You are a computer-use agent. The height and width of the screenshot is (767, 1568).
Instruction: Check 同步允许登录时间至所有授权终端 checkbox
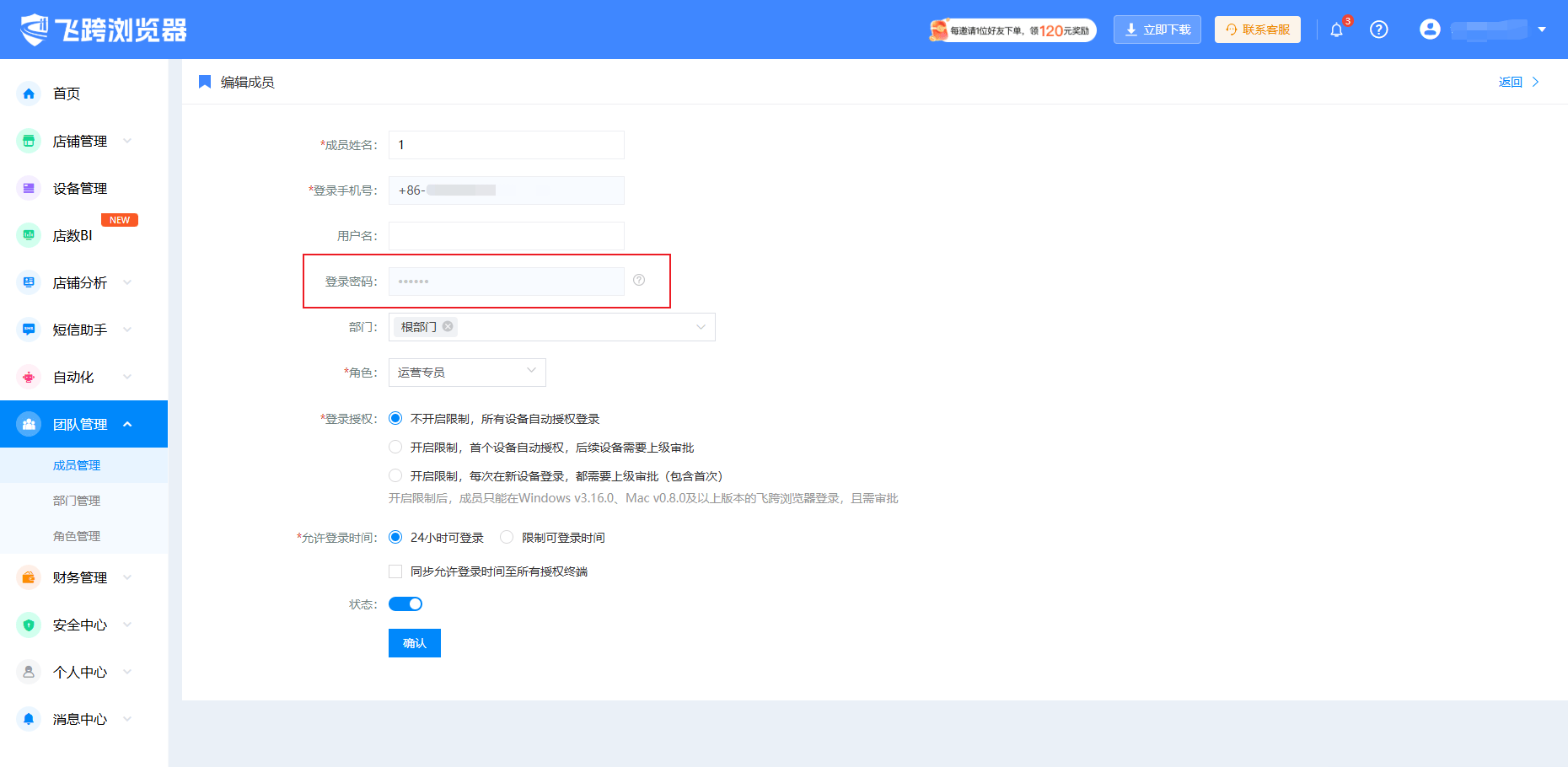[395, 571]
